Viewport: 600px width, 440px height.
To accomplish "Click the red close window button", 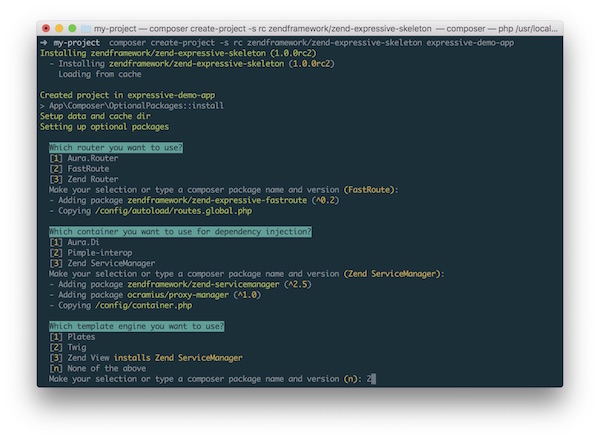I will pos(46,28).
